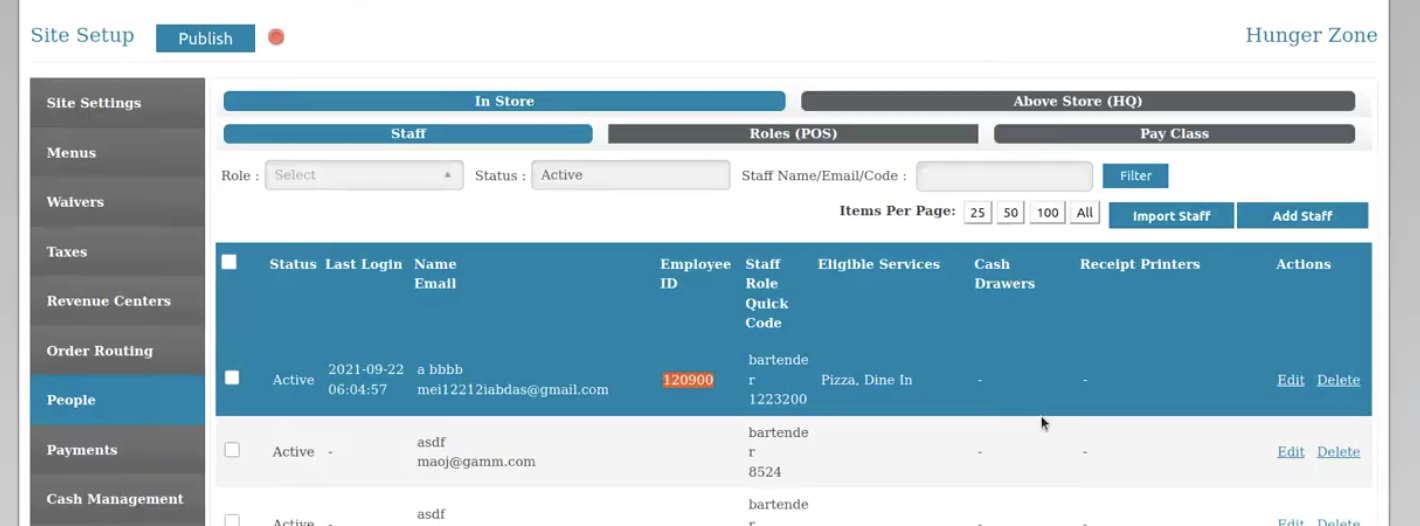The image size is (1420, 526).
Task: Open Taxes in the sidebar
Action: click(x=117, y=251)
